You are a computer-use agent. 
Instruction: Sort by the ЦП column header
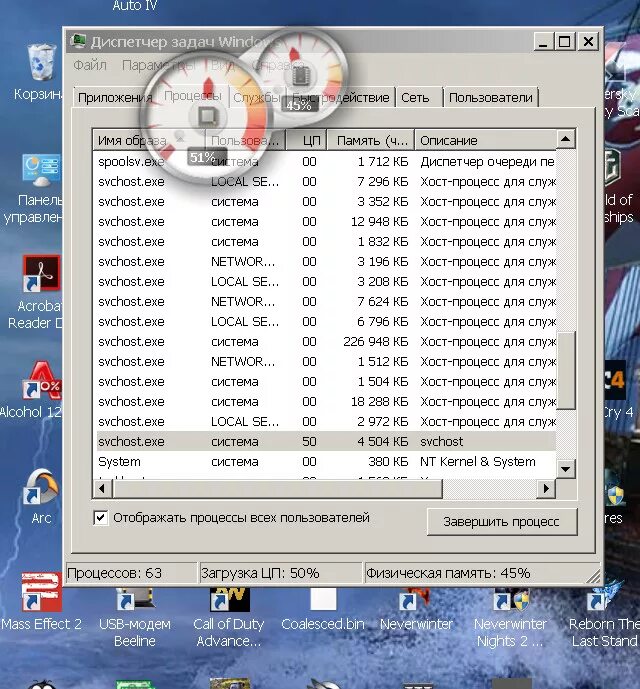[x=307, y=140]
